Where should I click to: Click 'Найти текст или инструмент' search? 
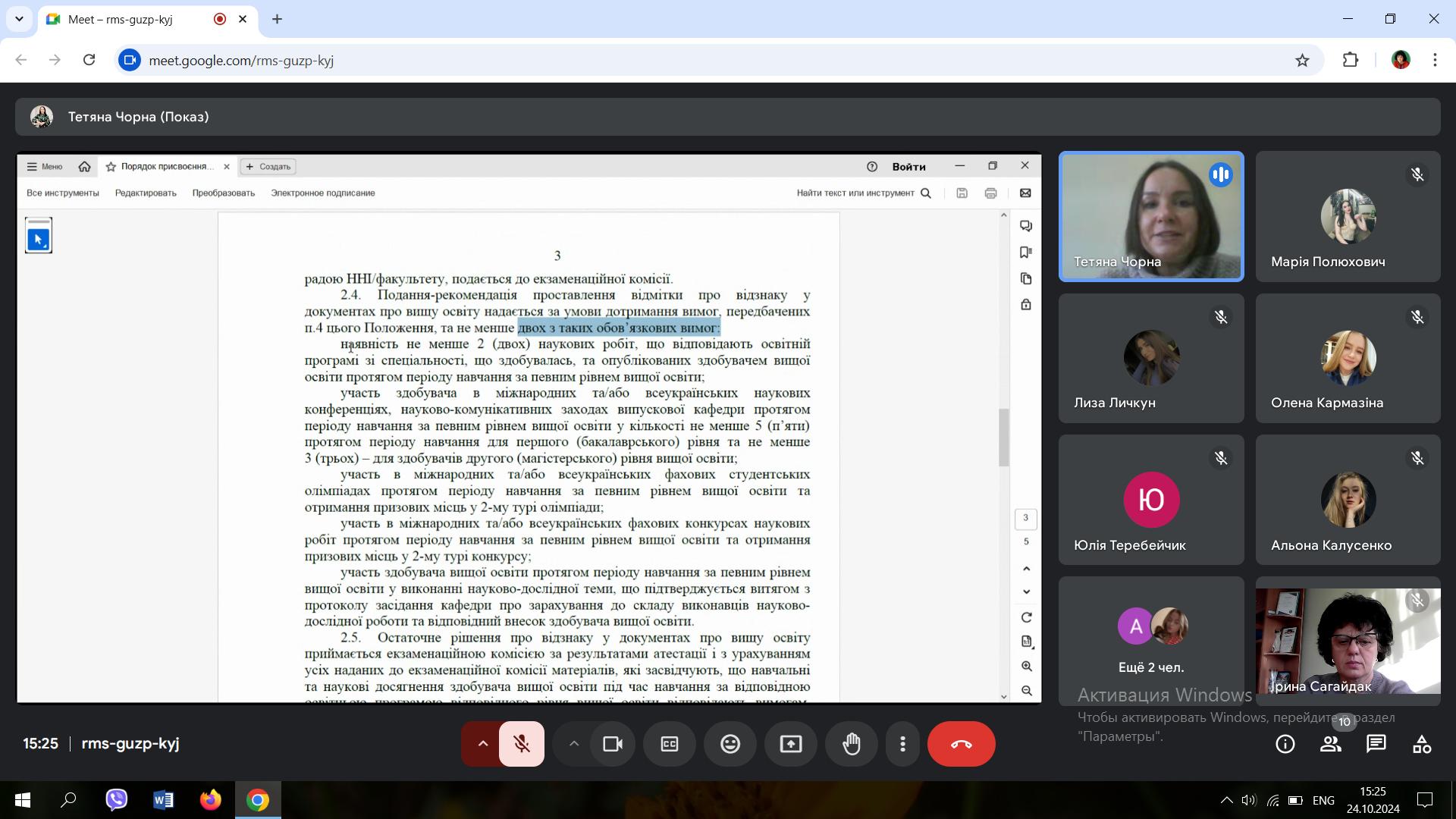click(x=863, y=193)
